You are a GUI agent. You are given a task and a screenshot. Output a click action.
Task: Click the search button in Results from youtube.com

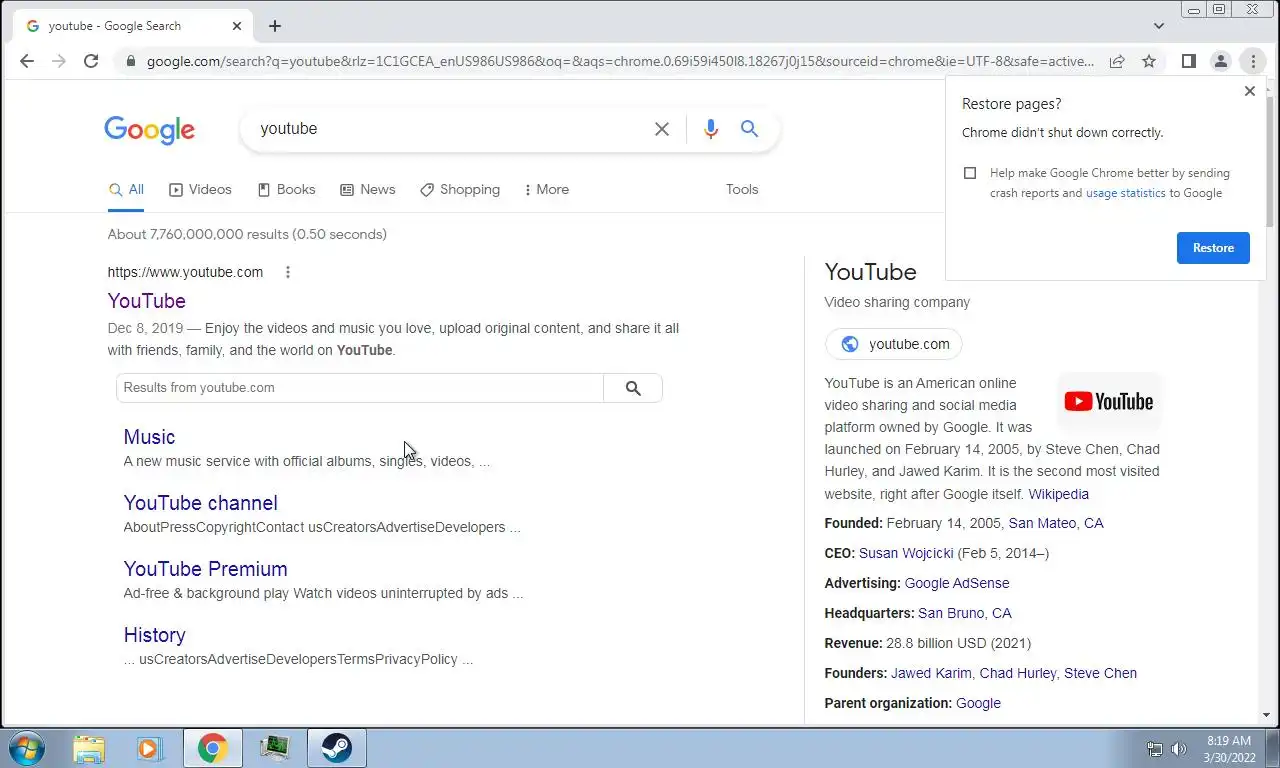point(633,388)
